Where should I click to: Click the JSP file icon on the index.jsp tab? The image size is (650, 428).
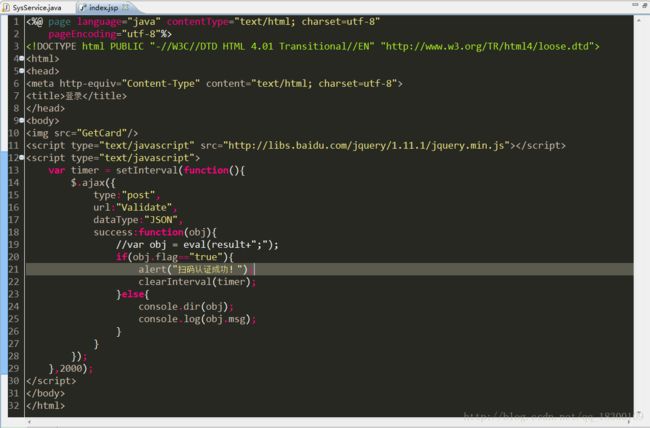(x=82, y=7)
